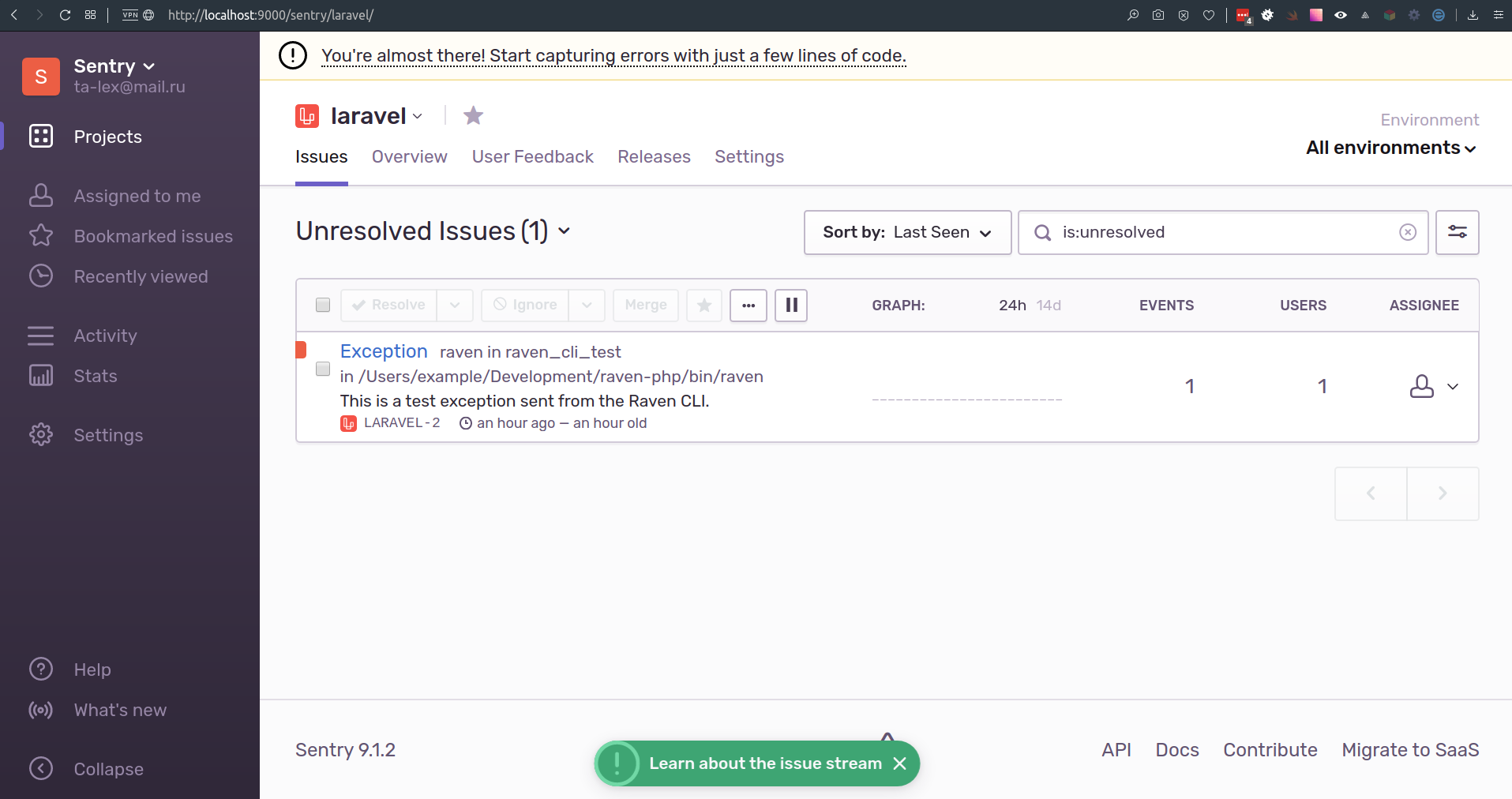The width and height of the screenshot is (1512, 799).
Task: Open Migrate to SaaS link
Action: [1410, 750]
